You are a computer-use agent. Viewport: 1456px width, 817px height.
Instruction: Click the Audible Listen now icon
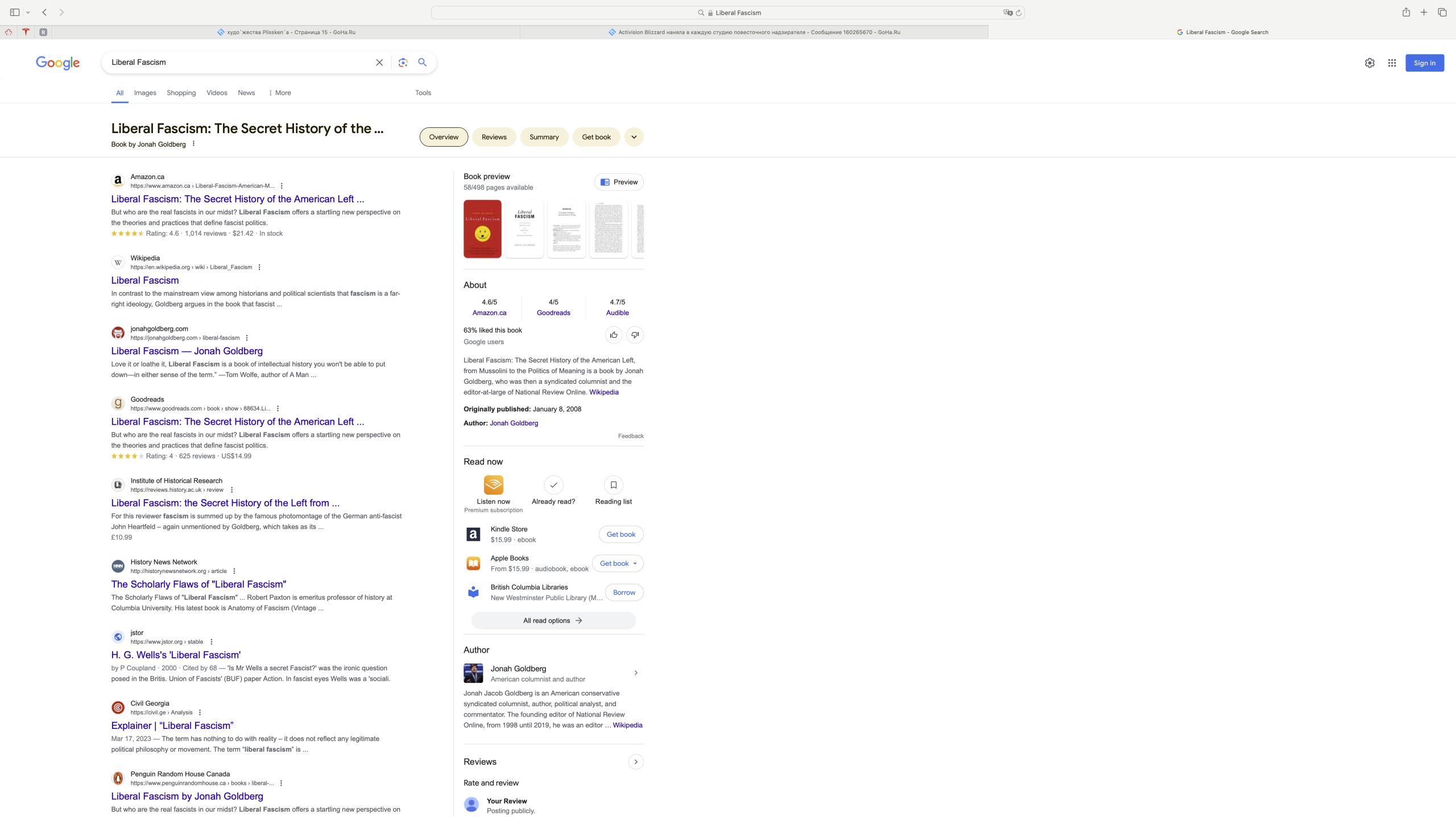coord(494,485)
